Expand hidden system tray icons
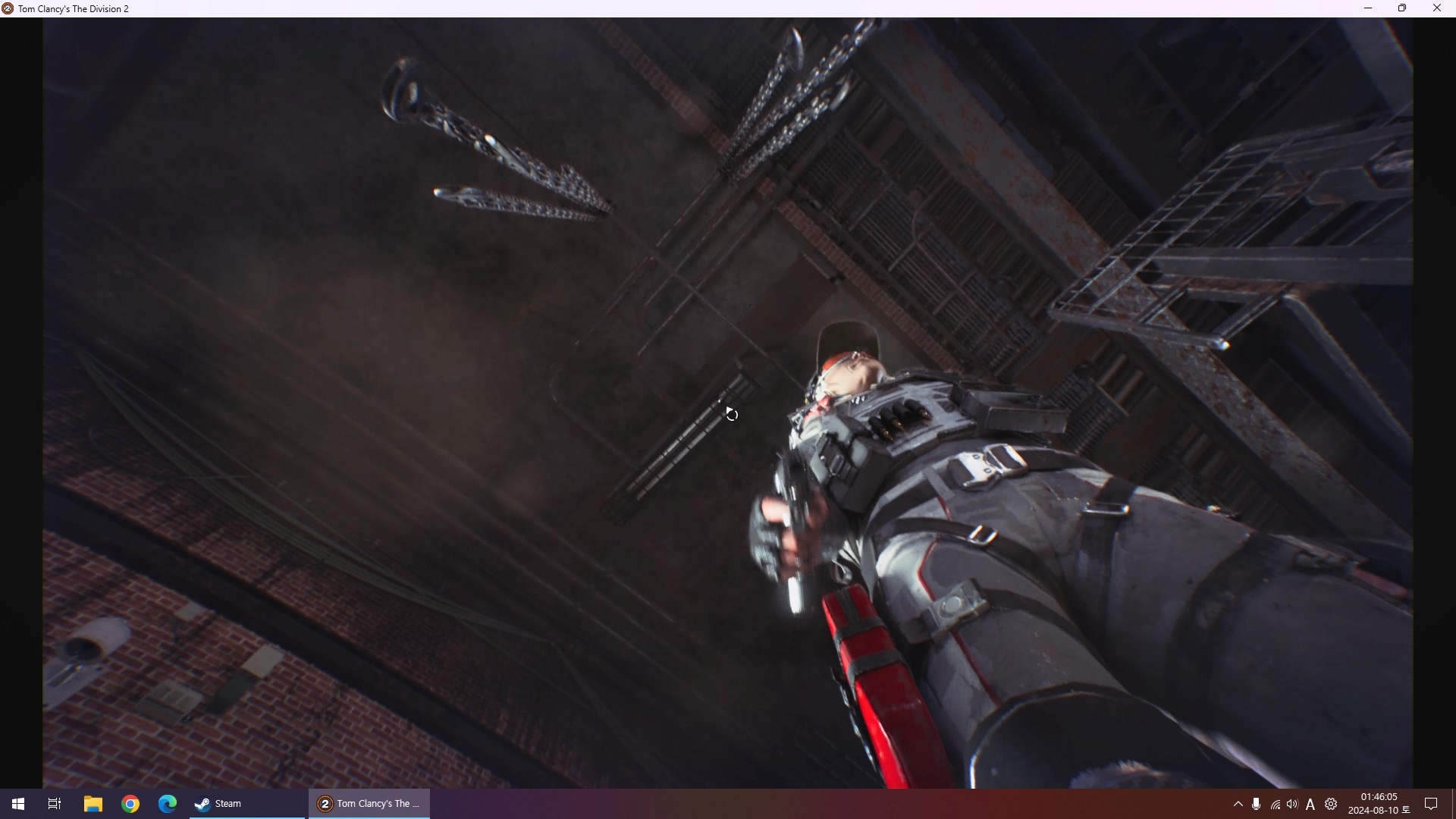Viewport: 1456px width, 819px height. [x=1238, y=804]
